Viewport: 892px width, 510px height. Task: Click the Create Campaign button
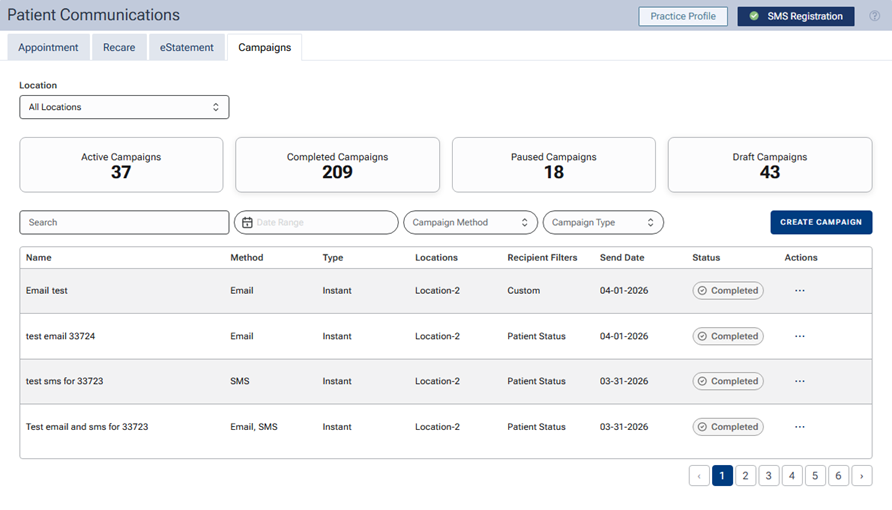click(821, 222)
